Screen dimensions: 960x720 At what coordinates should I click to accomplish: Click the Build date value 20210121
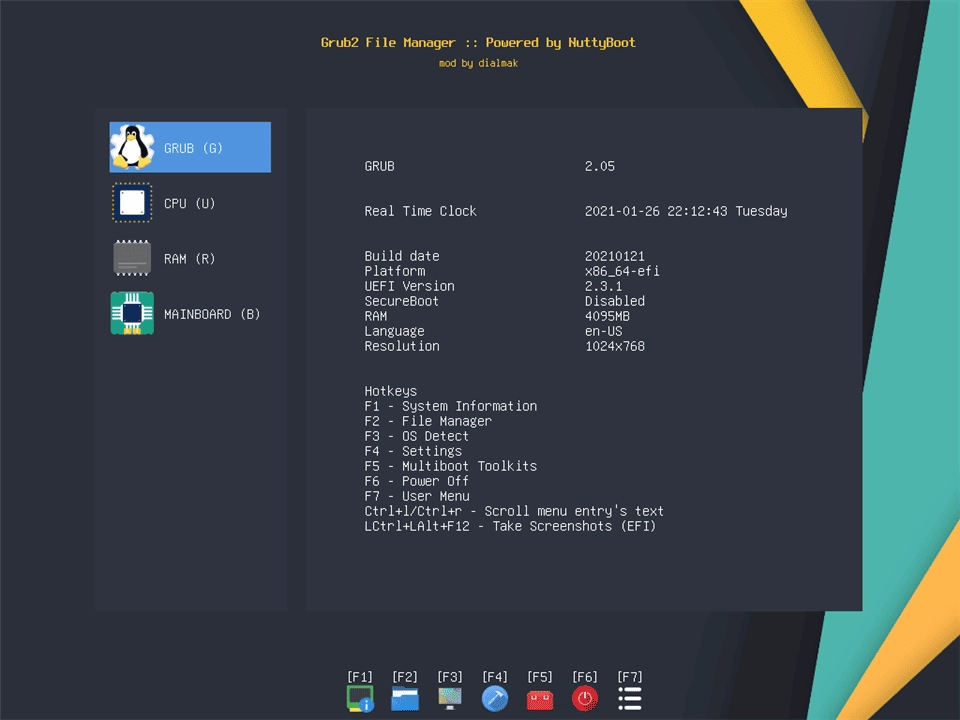615,256
